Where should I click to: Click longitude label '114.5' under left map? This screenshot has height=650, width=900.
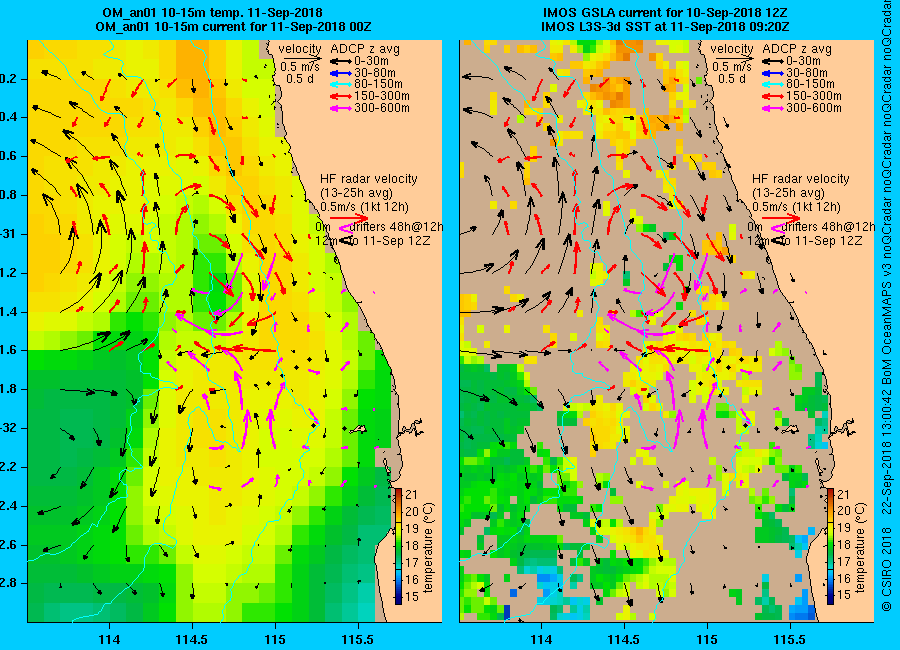coord(192,640)
